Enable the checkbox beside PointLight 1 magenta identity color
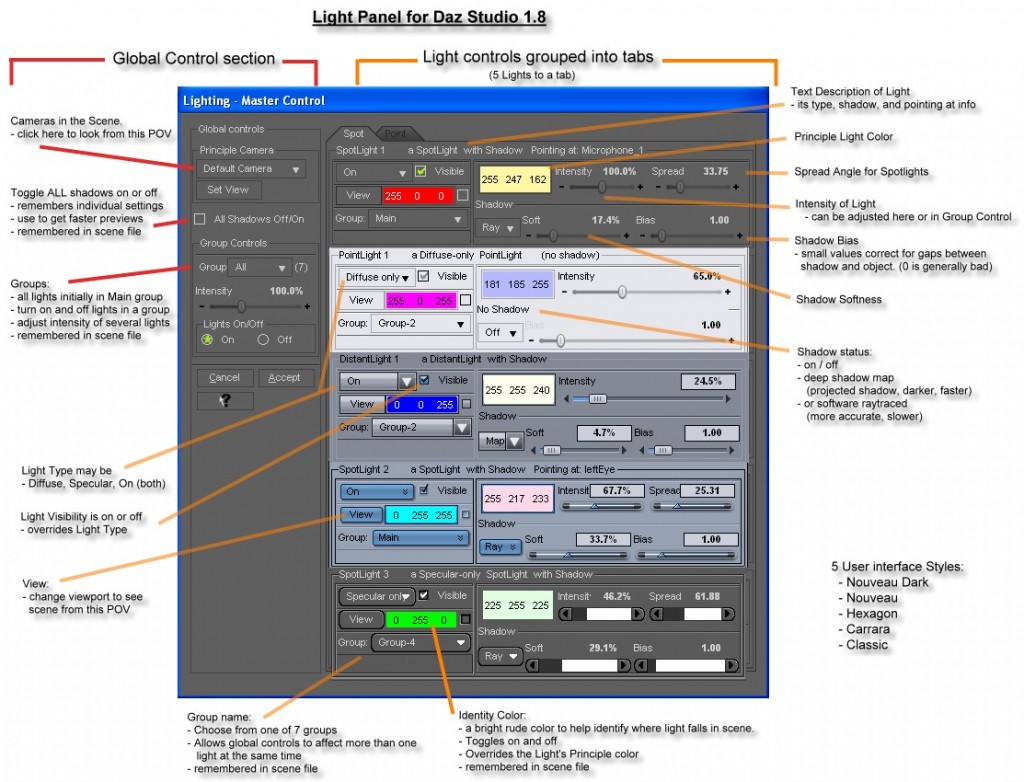Screen dimensions: 1024x782 pos(466,300)
